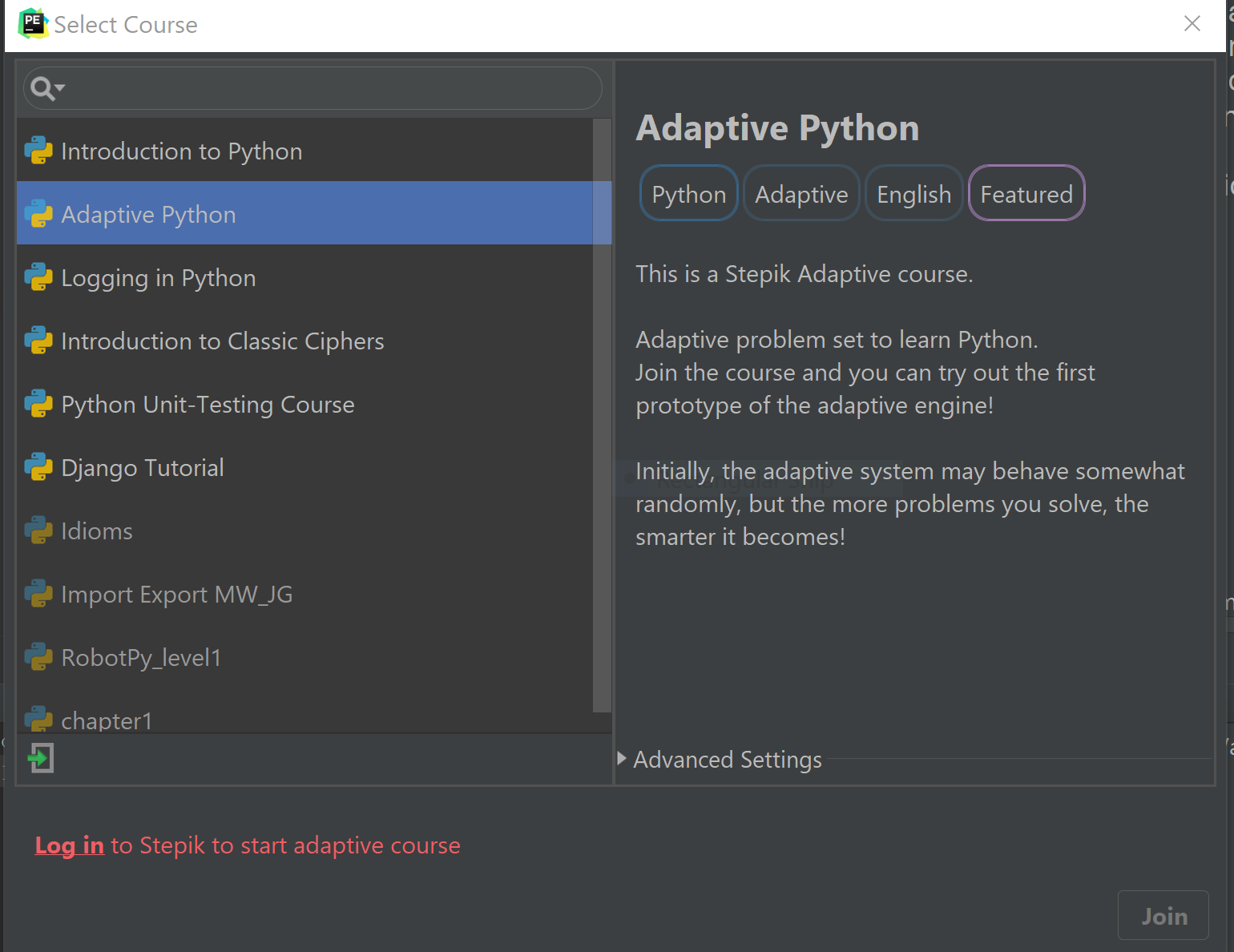Expand Advanced Settings section

click(x=622, y=759)
